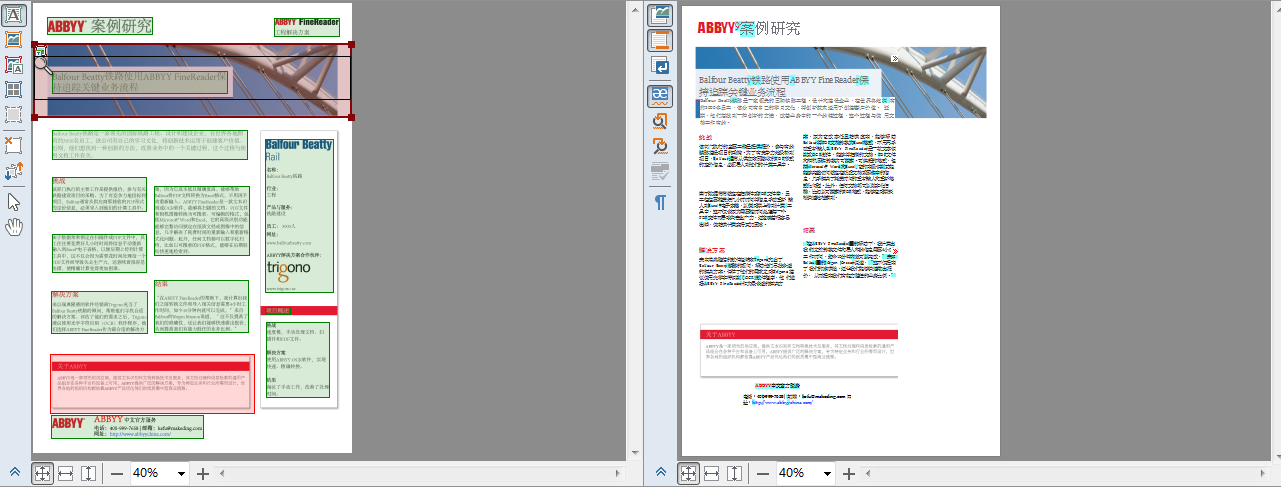Screen dimensions: 1281x487
Task: Click Fit to Width in Text pane
Action: (712, 473)
